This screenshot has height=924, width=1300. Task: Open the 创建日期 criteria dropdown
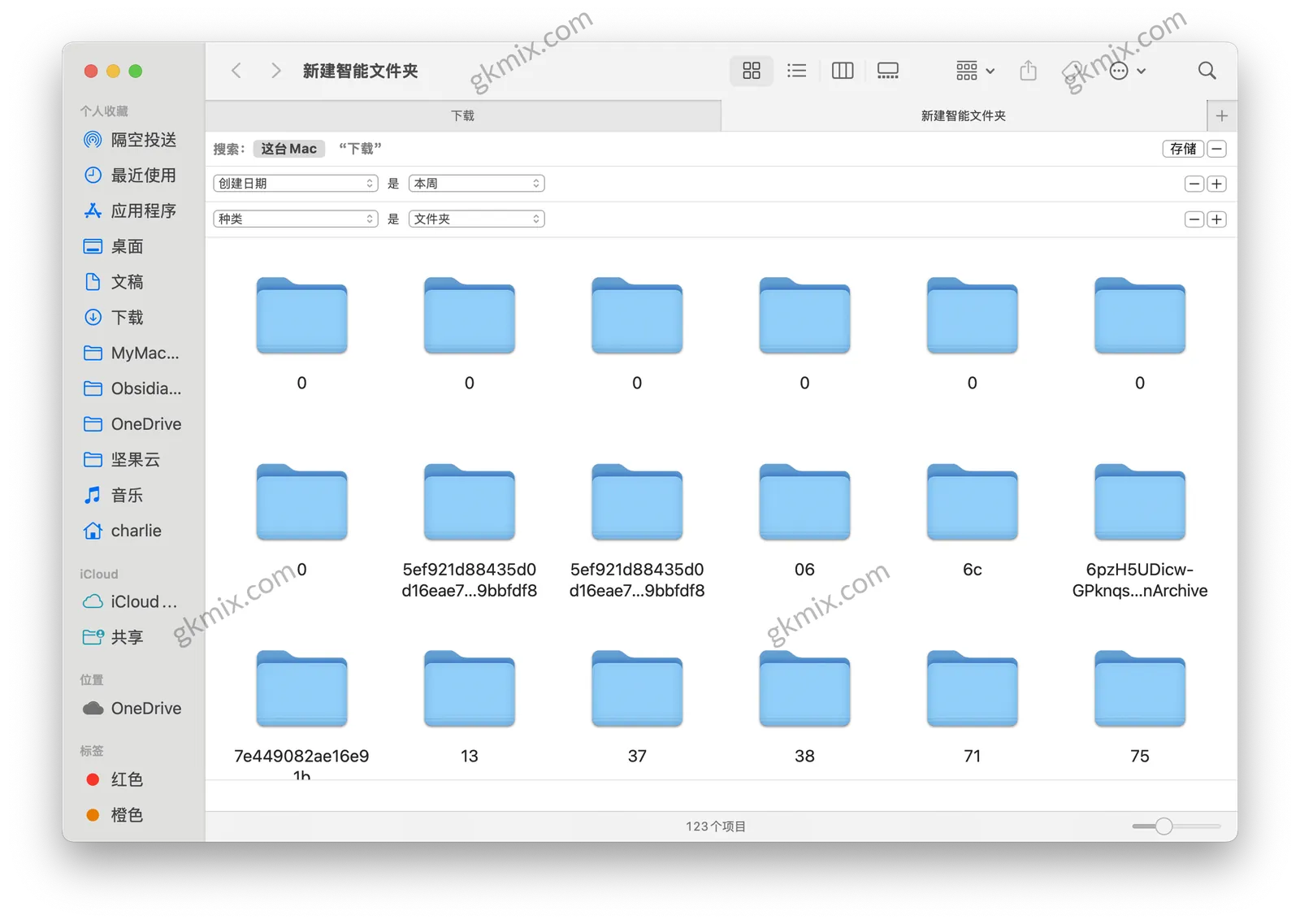point(296,184)
